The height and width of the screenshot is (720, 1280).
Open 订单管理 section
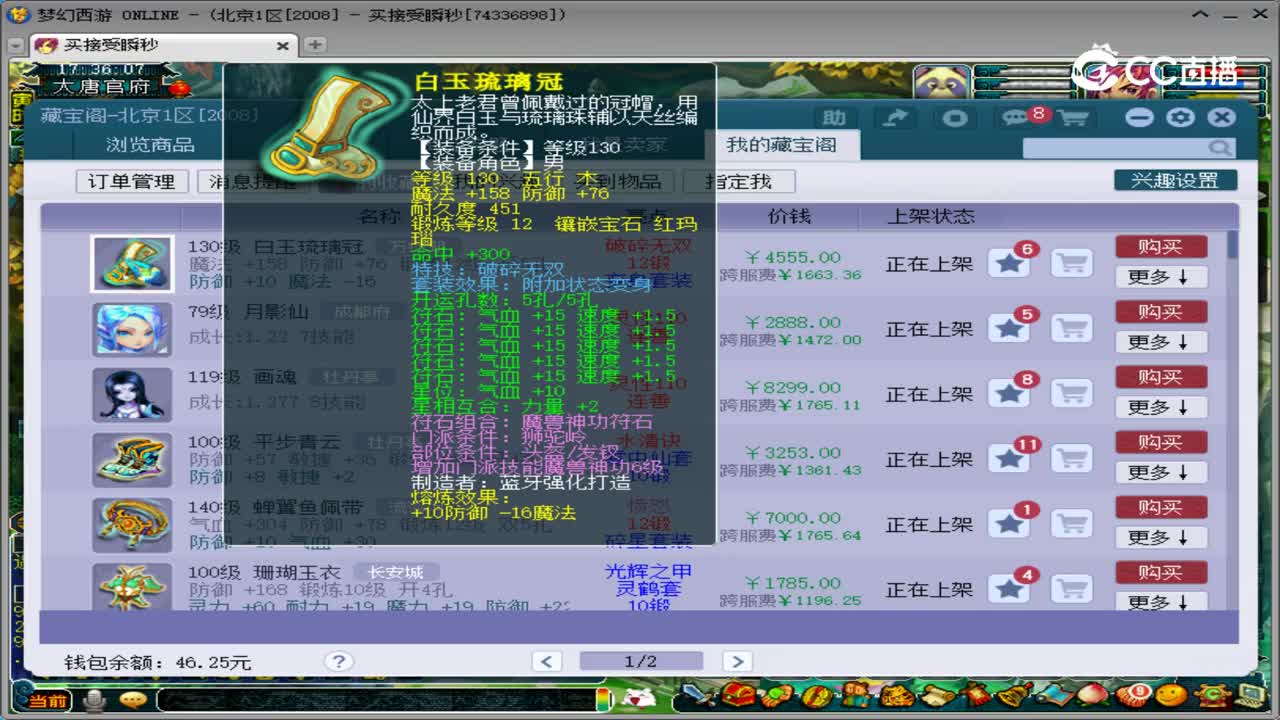coord(131,181)
